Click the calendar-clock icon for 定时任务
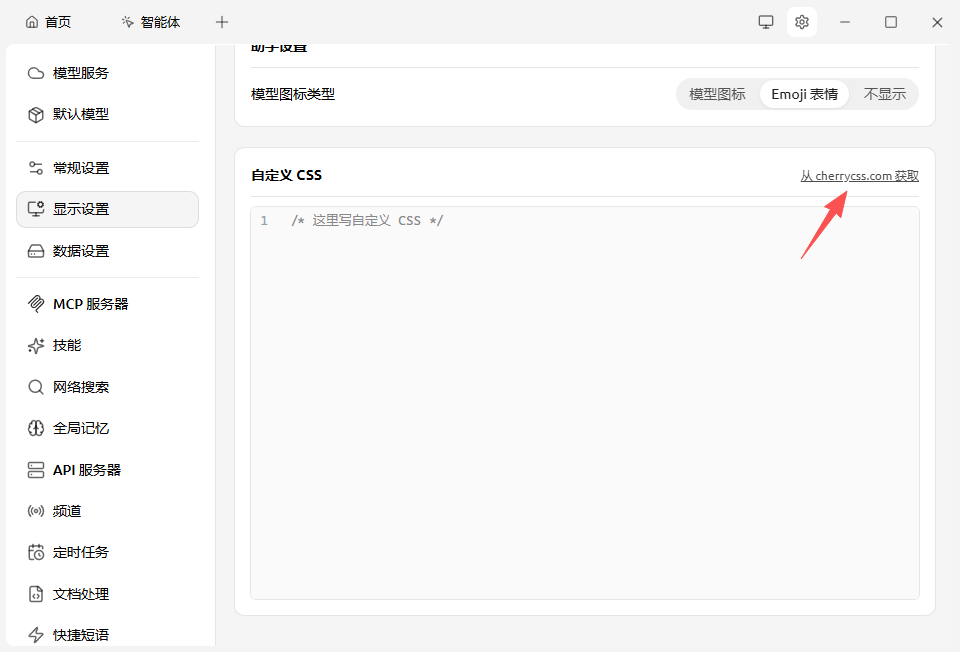Screen dimensions: 960x652 [x=36, y=552]
